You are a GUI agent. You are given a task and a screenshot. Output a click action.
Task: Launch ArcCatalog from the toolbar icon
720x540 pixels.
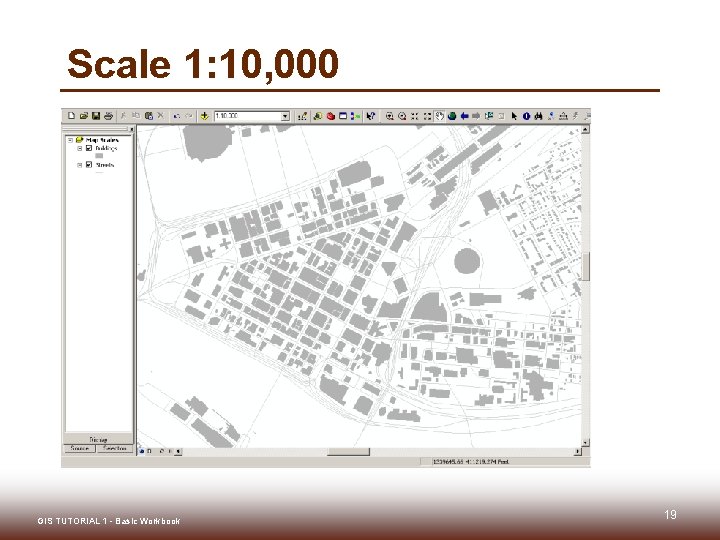point(317,116)
